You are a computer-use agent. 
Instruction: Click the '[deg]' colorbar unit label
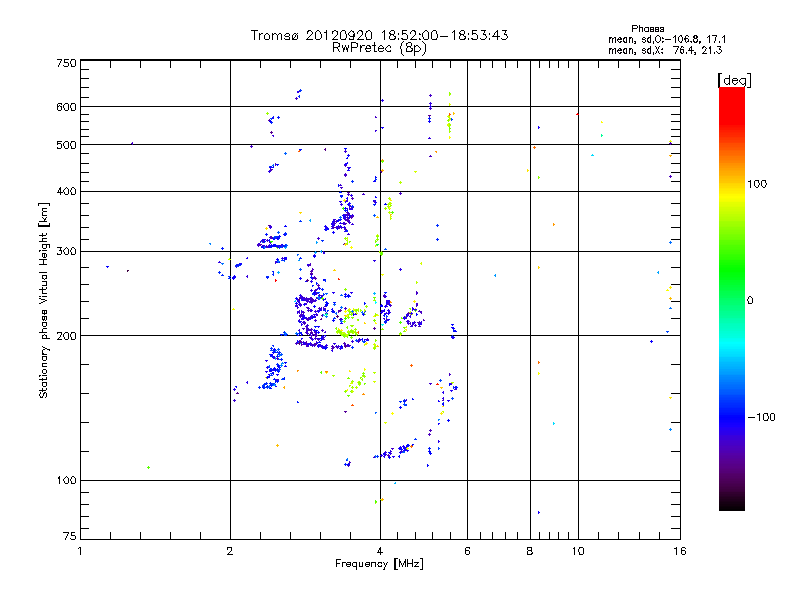(734, 80)
